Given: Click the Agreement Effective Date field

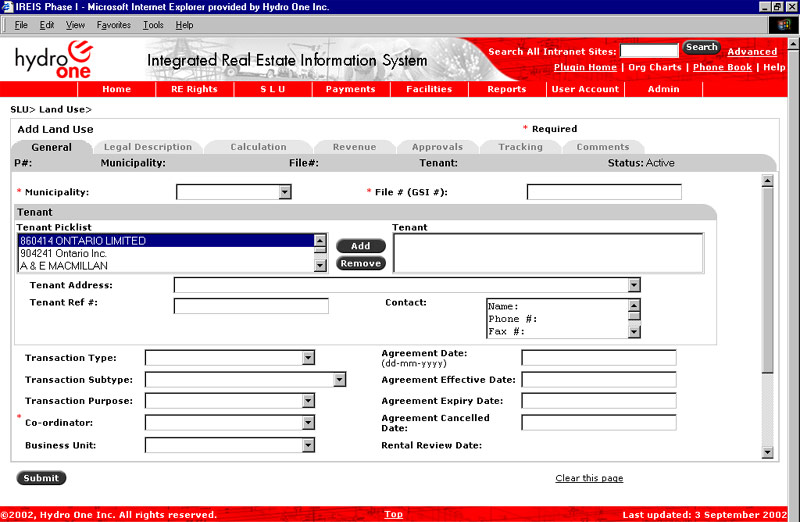Looking at the screenshot, I should click(x=599, y=380).
